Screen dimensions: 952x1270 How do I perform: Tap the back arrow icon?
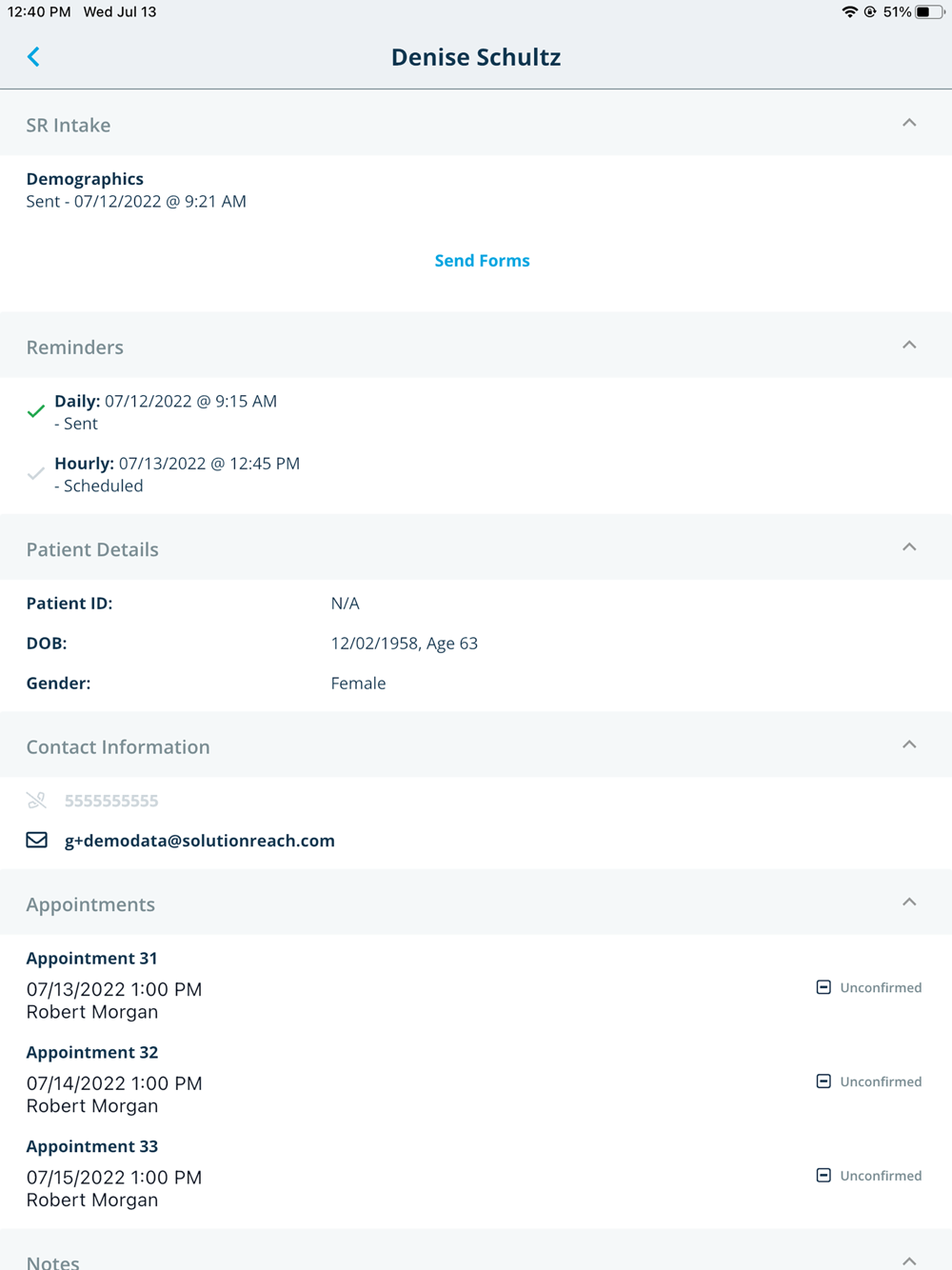point(33,57)
